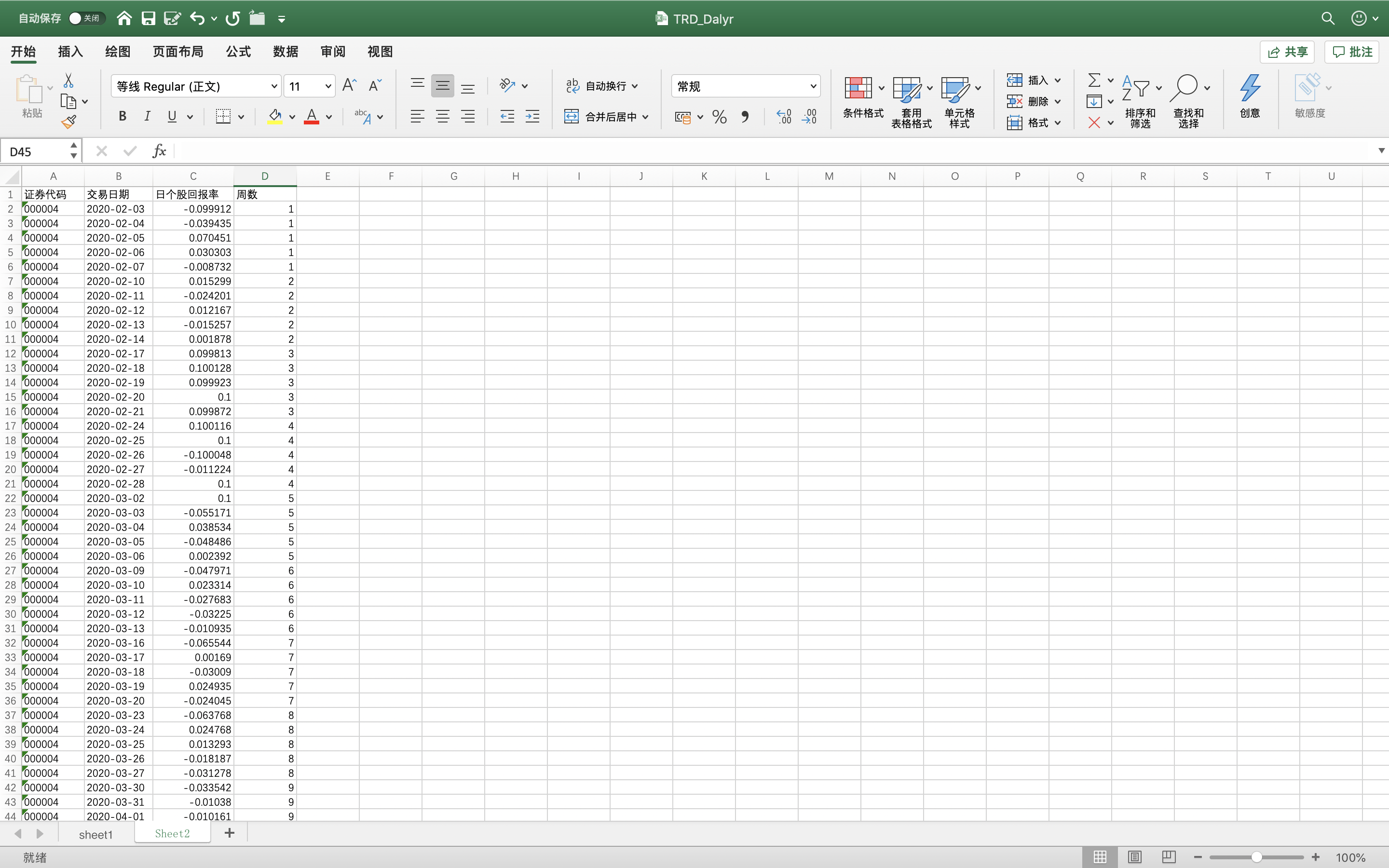Click the Ideas lightning bolt icon
The width and height of the screenshot is (1389, 868).
coord(1250,88)
